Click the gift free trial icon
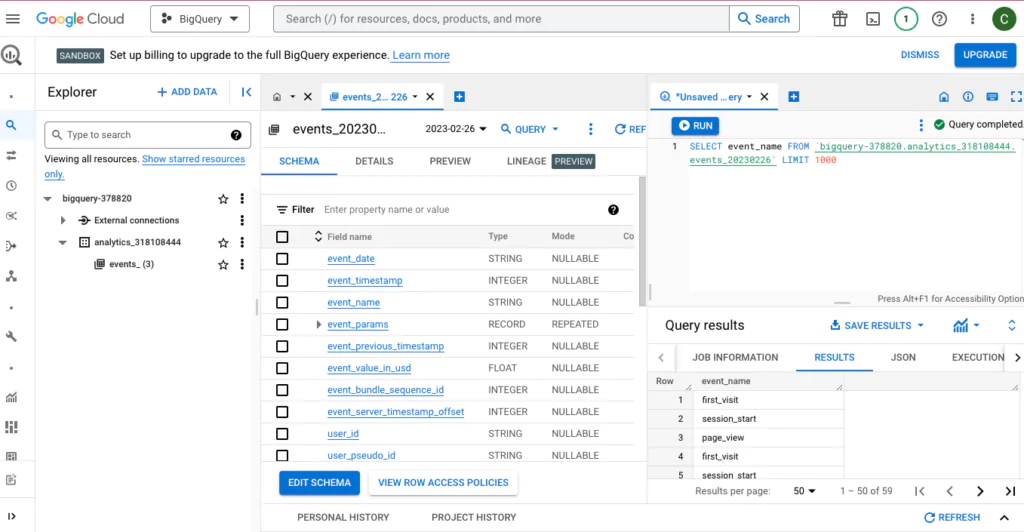Viewport: 1024px width, 532px height. click(840, 19)
